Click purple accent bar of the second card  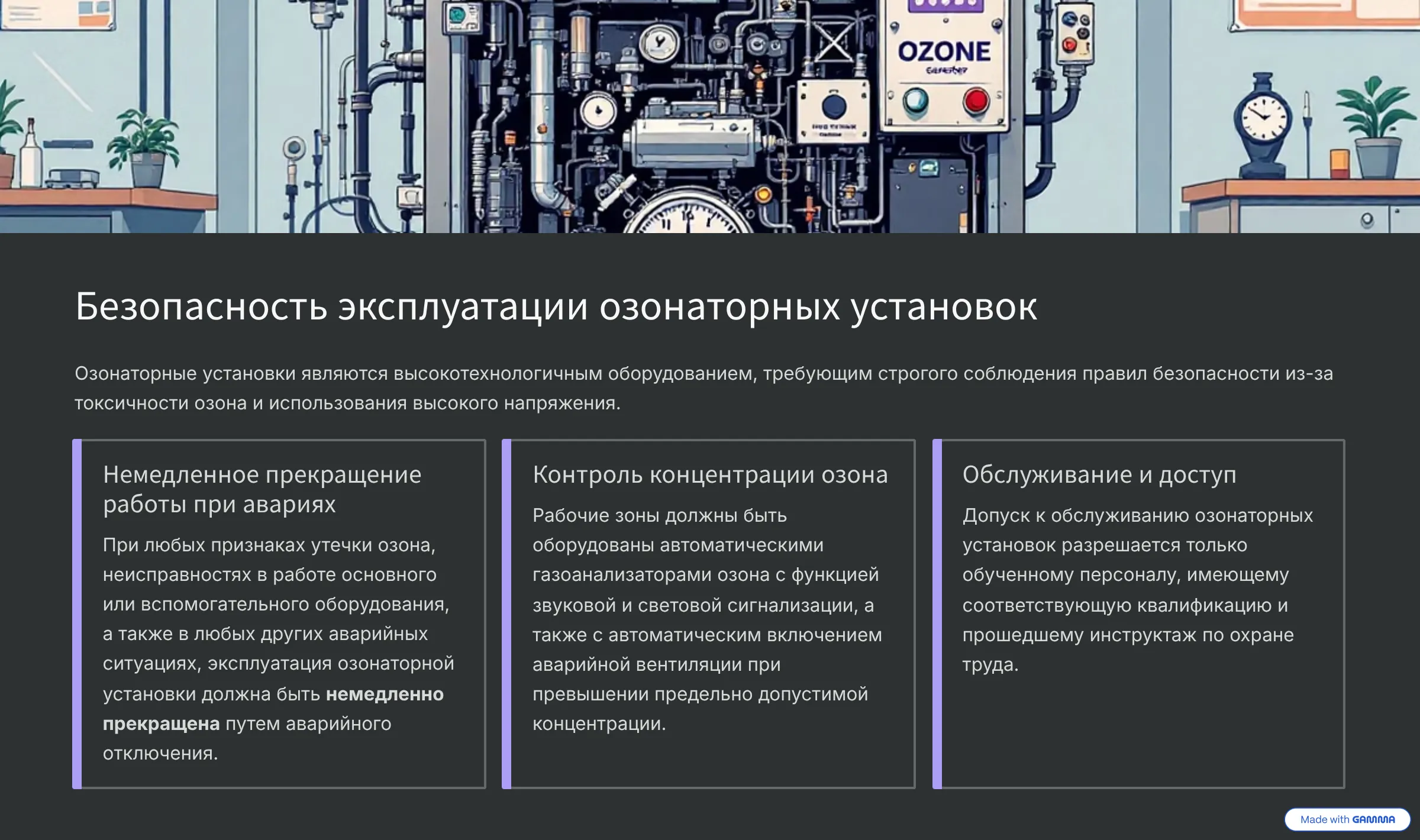point(506,613)
